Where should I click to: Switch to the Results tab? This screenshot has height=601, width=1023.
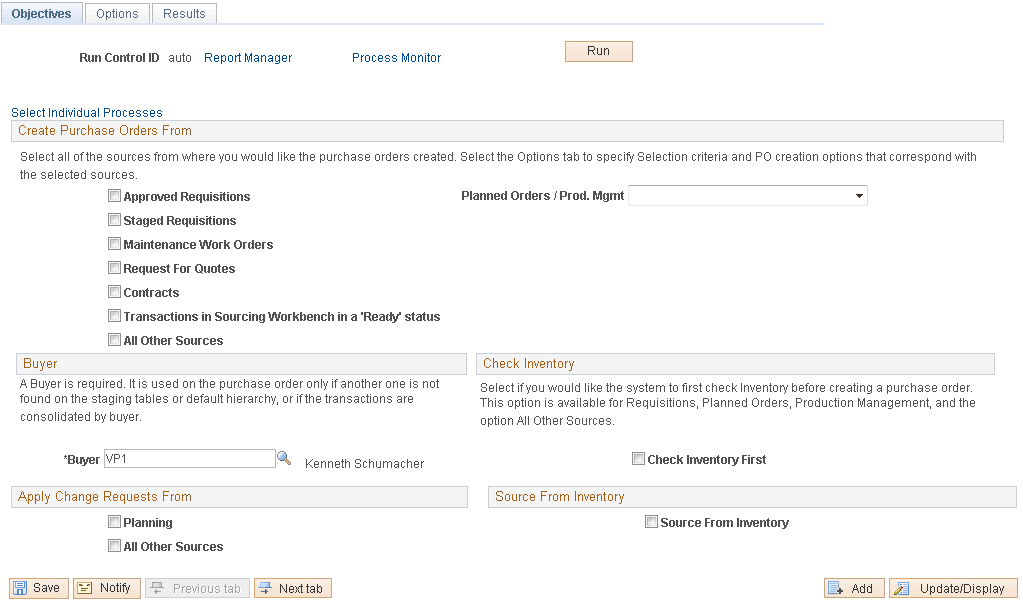click(x=184, y=13)
